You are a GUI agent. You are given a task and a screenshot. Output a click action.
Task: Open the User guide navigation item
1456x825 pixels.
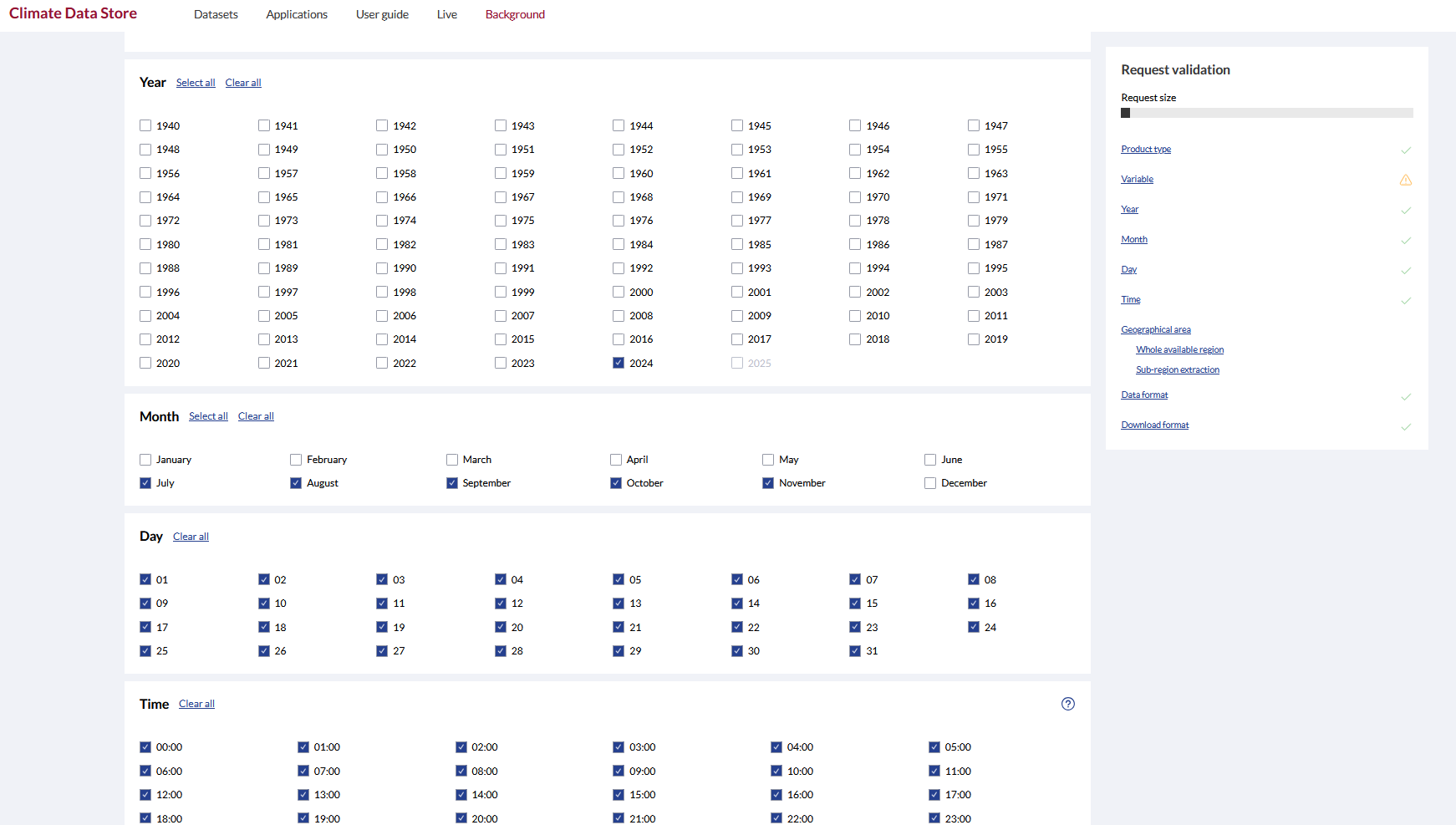[382, 14]
